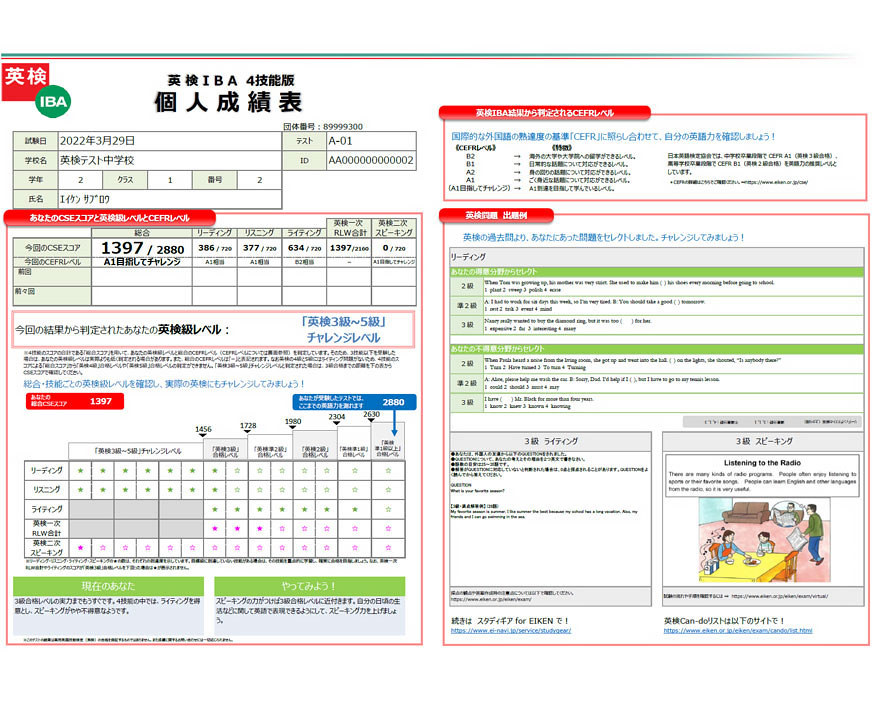
Task: Click the green bar あなたの不得意分野からセレクト
Action: click(656, 349)
